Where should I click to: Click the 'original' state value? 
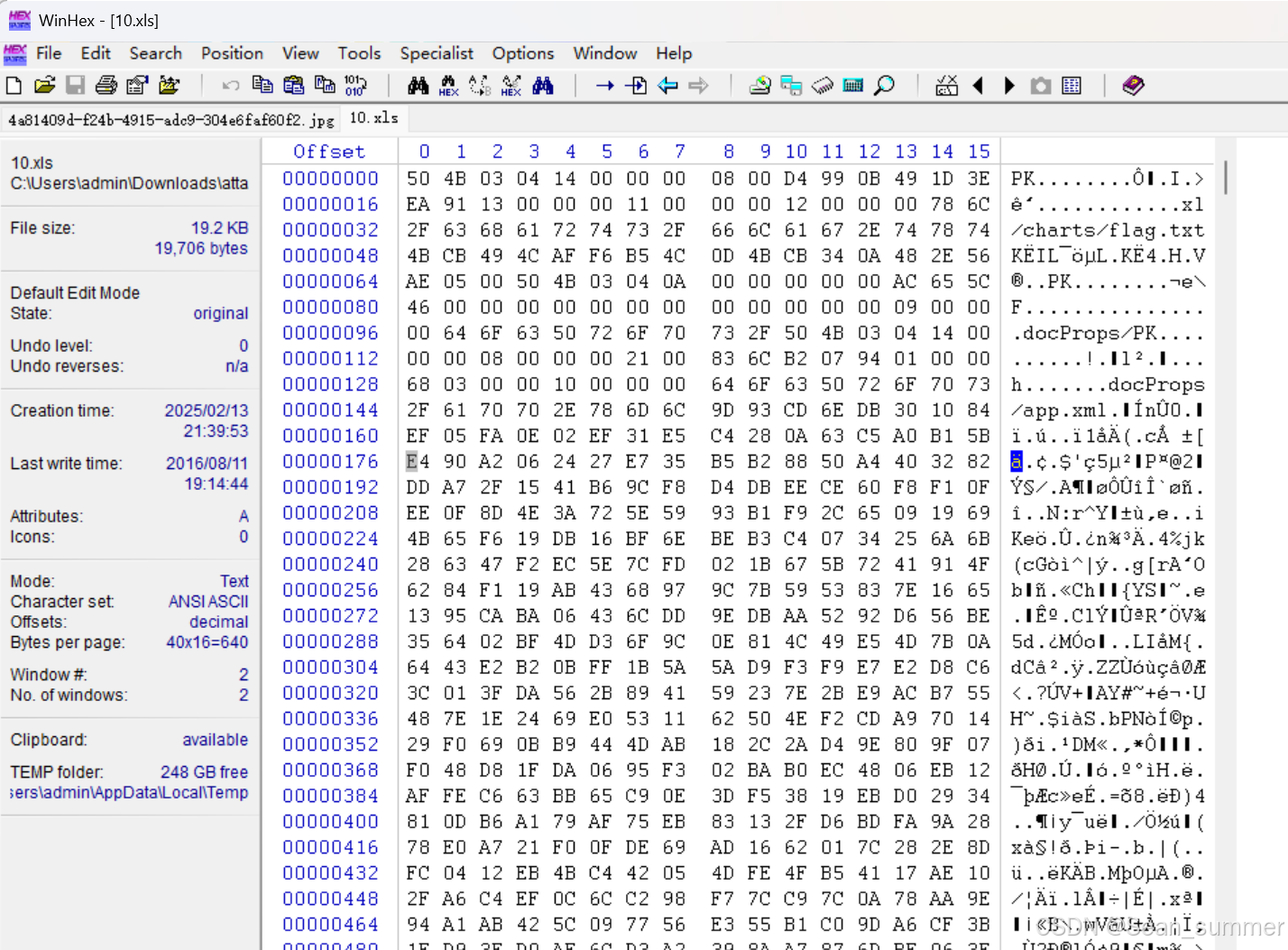[221, 313]
